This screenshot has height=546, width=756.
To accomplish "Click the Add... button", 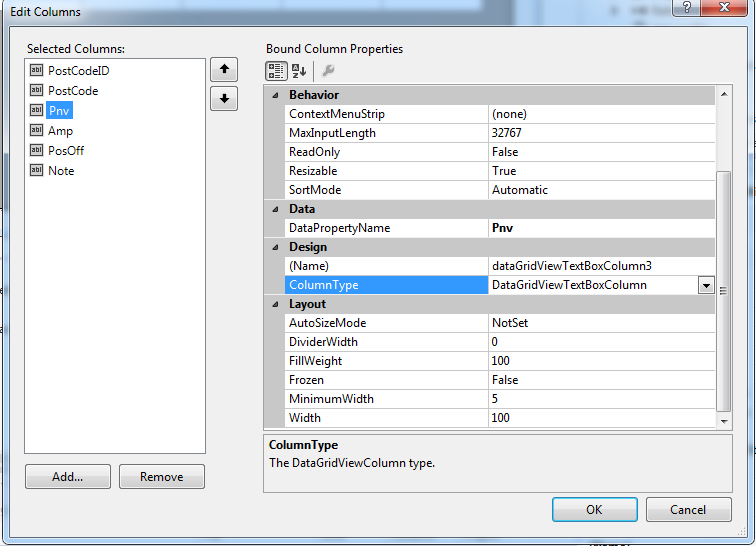I will point(68,477).
